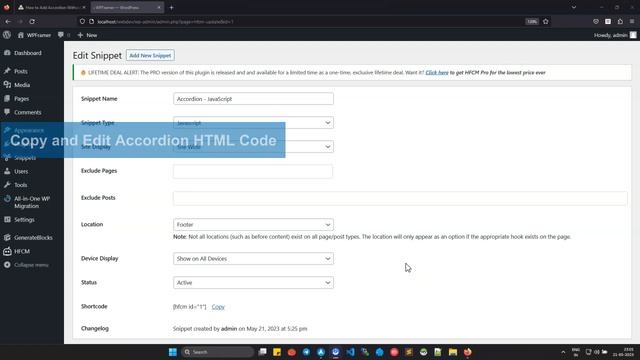This screenshot has height=360, width=640.
Task: Click the Howdy, admin account menu
Action: tap(615, 35)
